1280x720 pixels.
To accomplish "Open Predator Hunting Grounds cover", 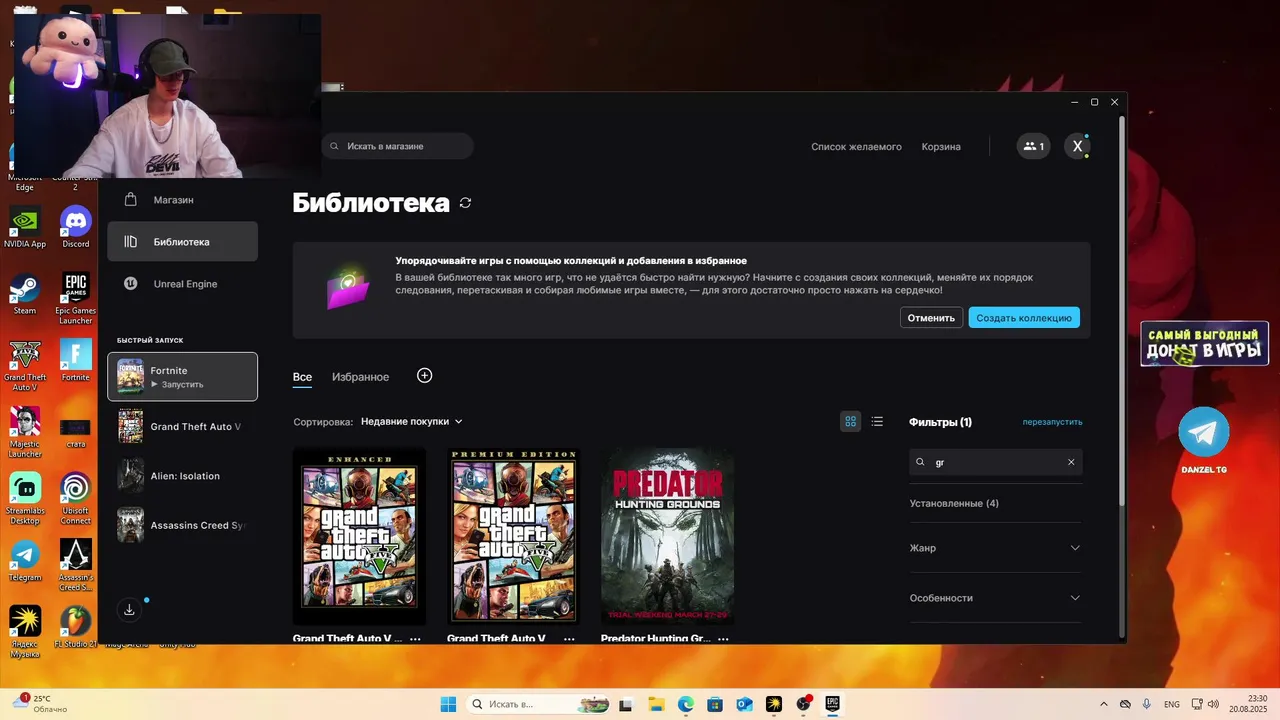I will [667, 536].
